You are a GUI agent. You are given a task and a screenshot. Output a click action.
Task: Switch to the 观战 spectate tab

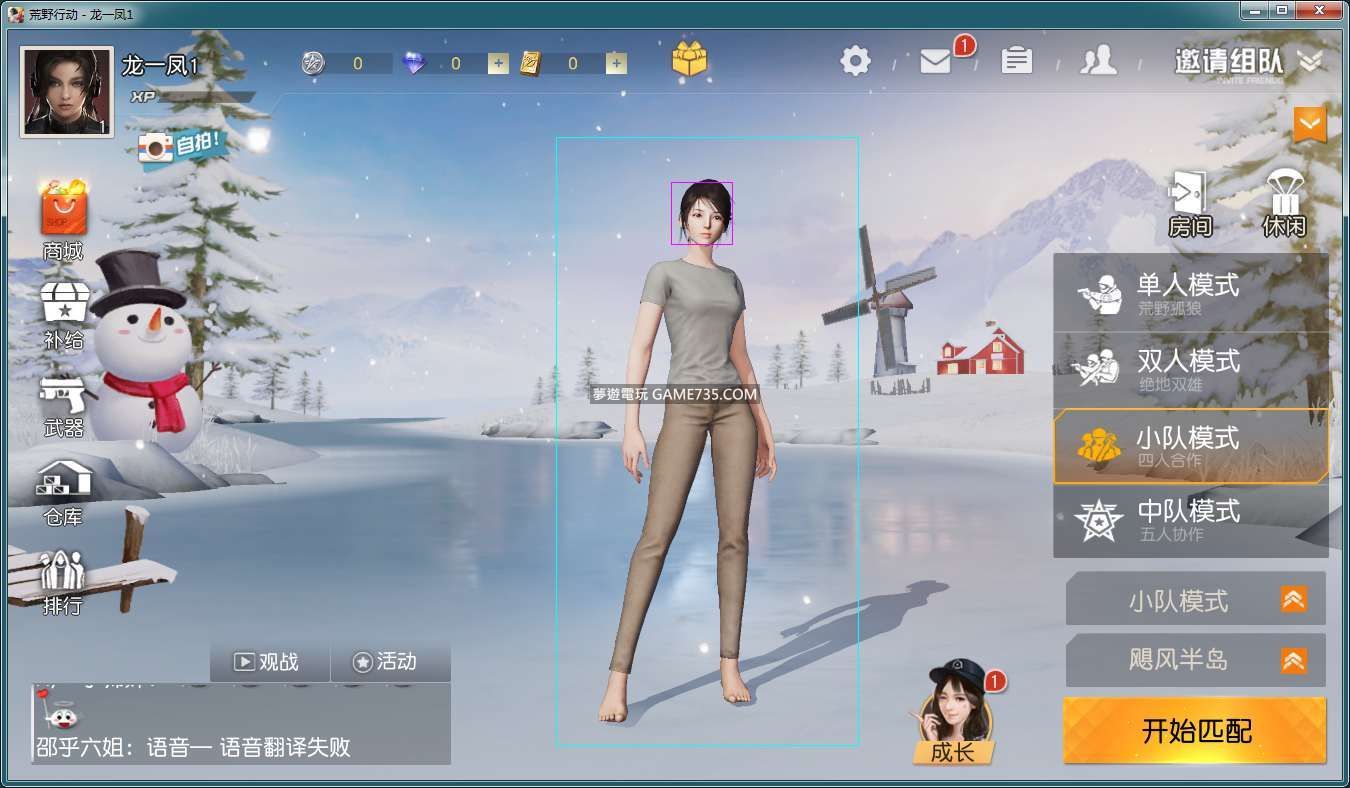click(x=269, y=662)
